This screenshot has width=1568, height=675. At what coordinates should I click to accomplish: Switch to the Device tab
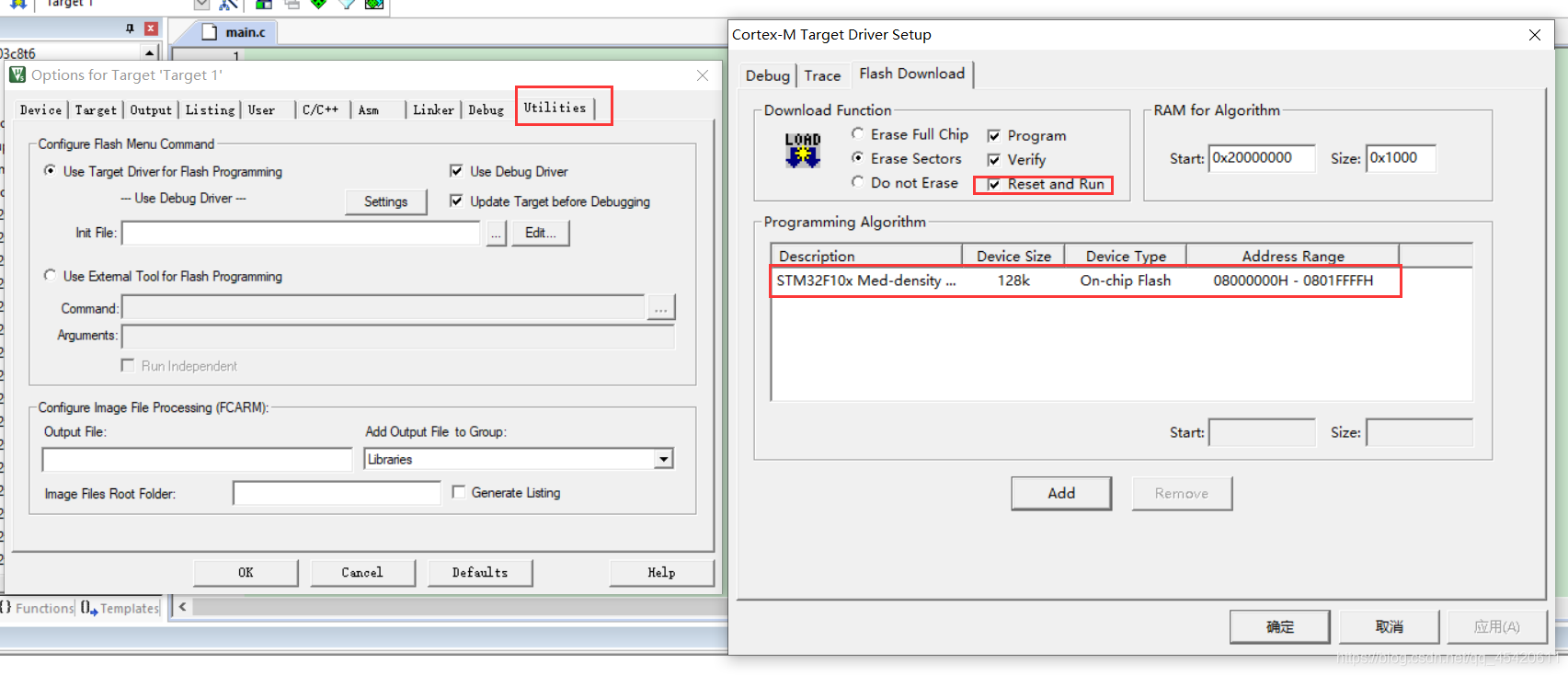coord(40,109)
